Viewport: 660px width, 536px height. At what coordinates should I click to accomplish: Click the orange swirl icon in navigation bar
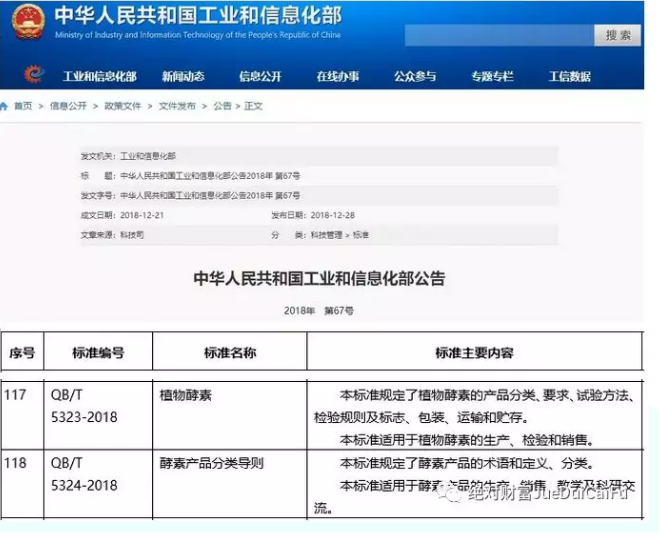coord(34,74)
